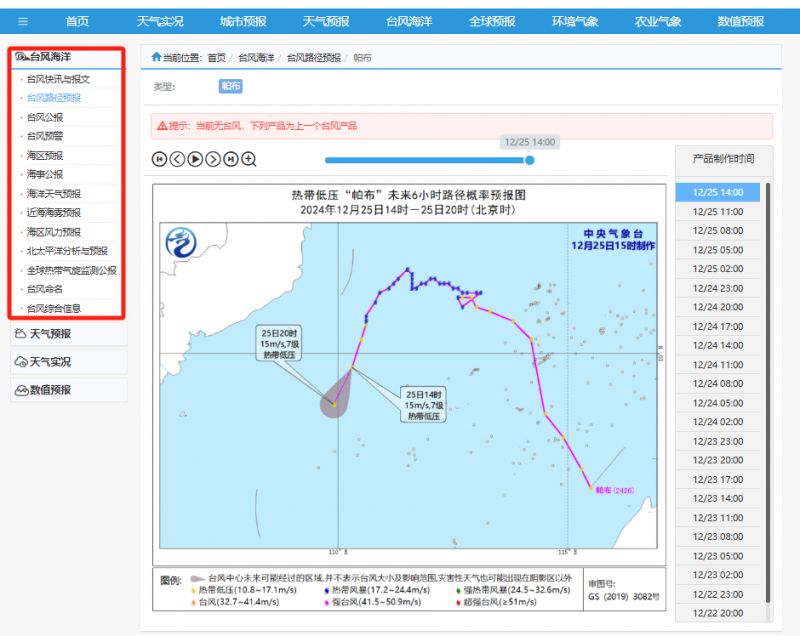Open 北太平洋分析与预报 sidebar link
Viewport: 800px width, 636px height.
click(67, 251)
